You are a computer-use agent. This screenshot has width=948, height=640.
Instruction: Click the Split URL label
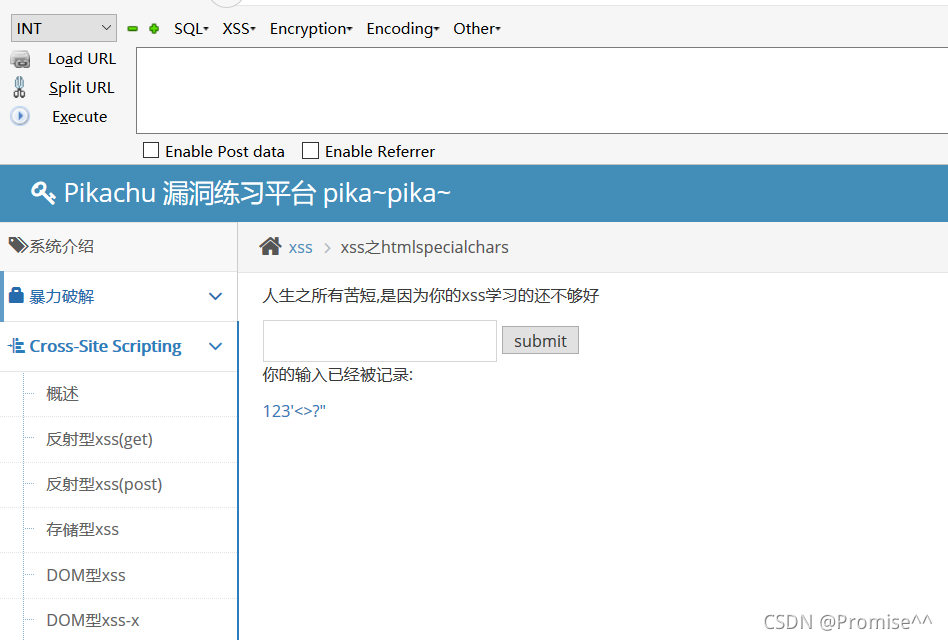click(82, 88)
